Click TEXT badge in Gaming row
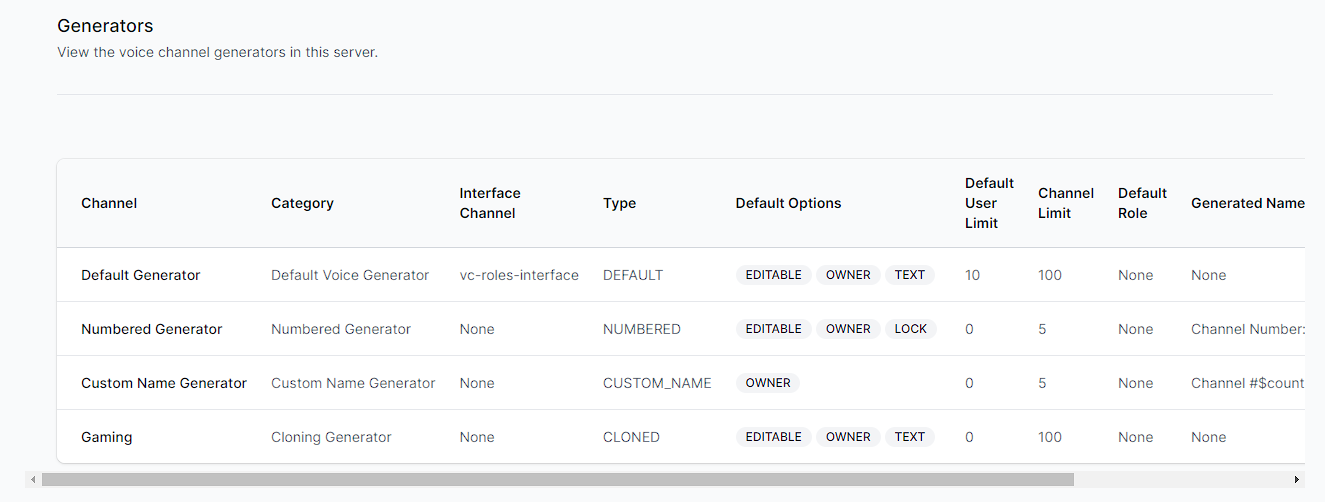The image size is (1325, 502). pos(910,437)
